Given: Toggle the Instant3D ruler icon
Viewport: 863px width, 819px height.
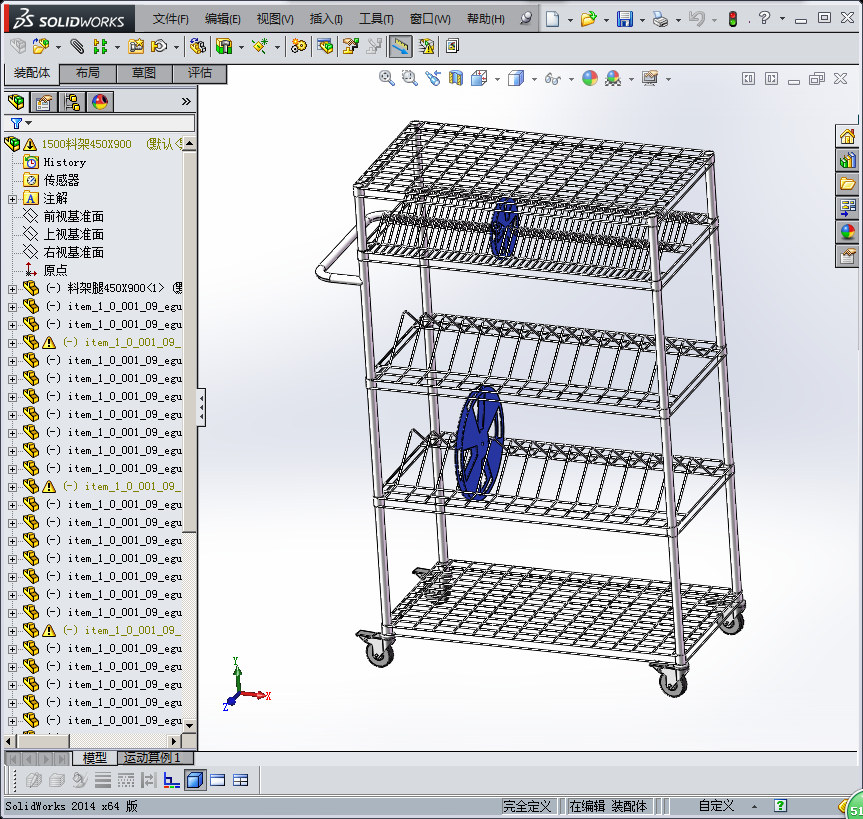Looking at the screenshot, I should pos(400,46).
